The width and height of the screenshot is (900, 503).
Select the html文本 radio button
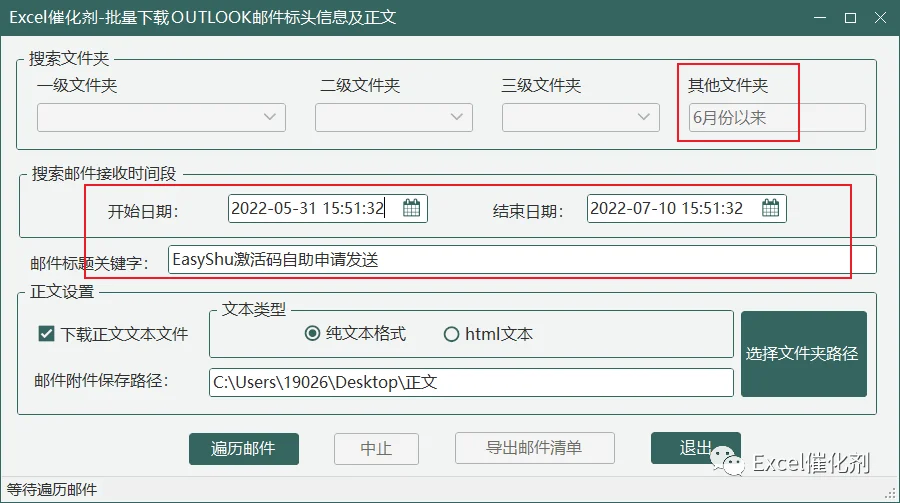point(451,334)
